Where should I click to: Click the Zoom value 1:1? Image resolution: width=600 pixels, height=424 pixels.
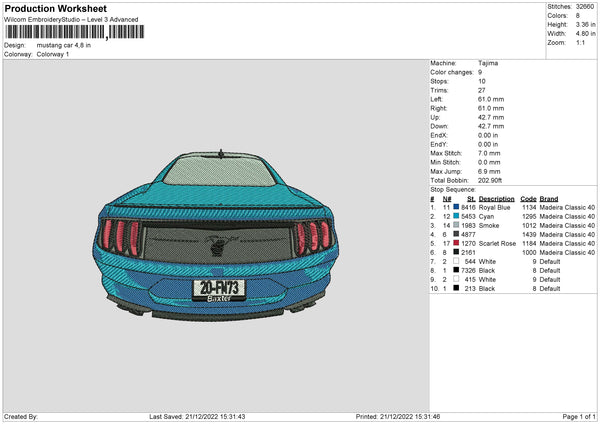point(580,42)
